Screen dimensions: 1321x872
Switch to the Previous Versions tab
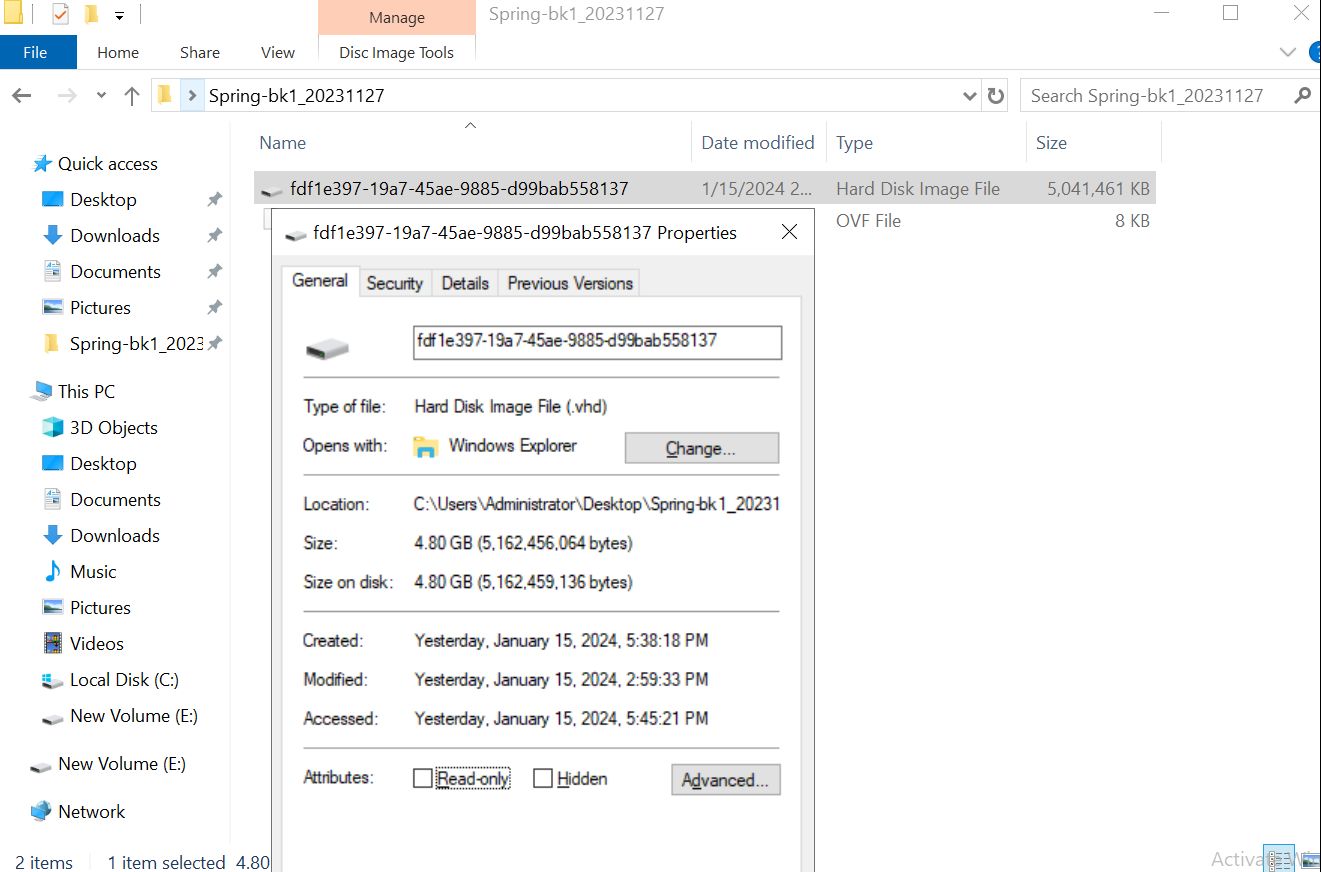pyautogui.click(x=570, y=283)
